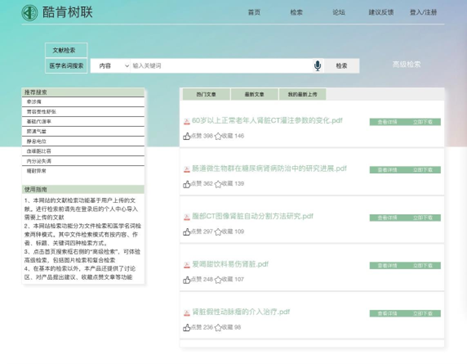467x364 pixels.
Task: Favorite the 60岁以上正常老年人 article via star icon
Action: 218,136
